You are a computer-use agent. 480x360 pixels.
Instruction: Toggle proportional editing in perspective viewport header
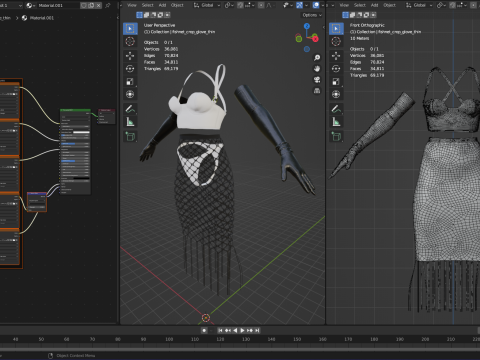point(261,5)
